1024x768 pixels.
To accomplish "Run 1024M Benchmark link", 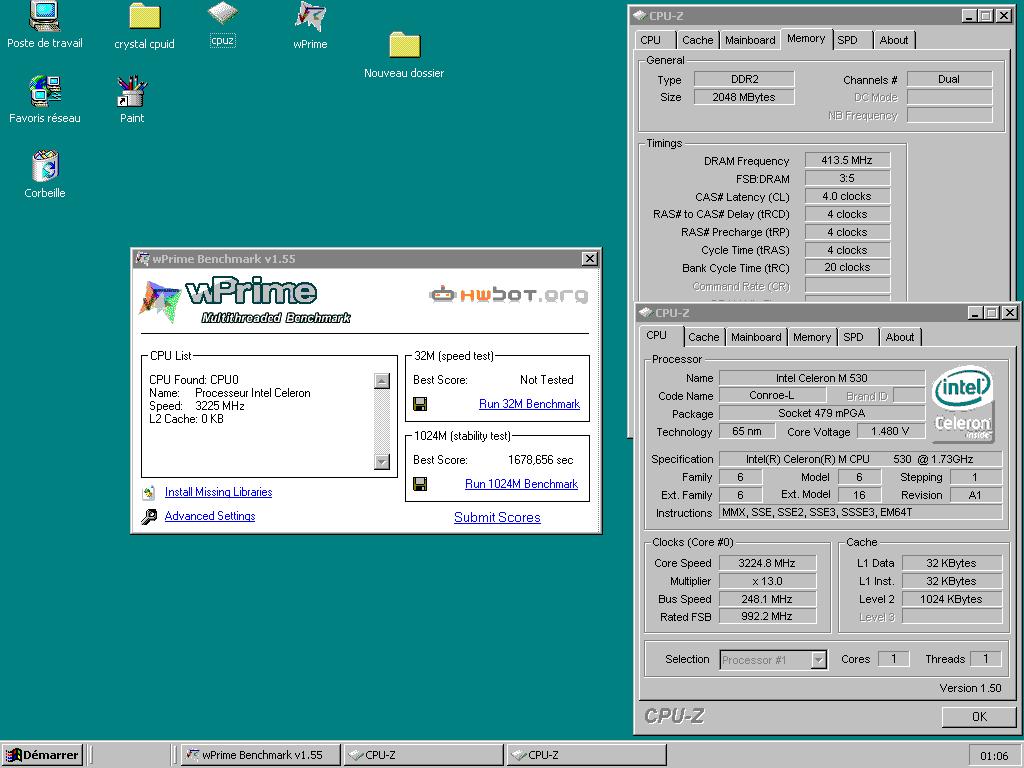I will 521,484.
